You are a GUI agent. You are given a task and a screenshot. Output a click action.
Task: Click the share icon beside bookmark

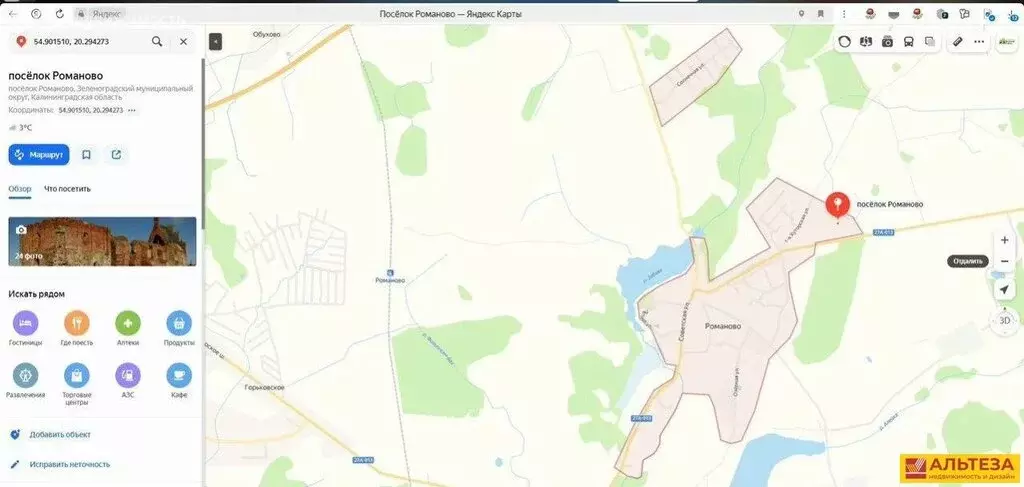(116, 155)
